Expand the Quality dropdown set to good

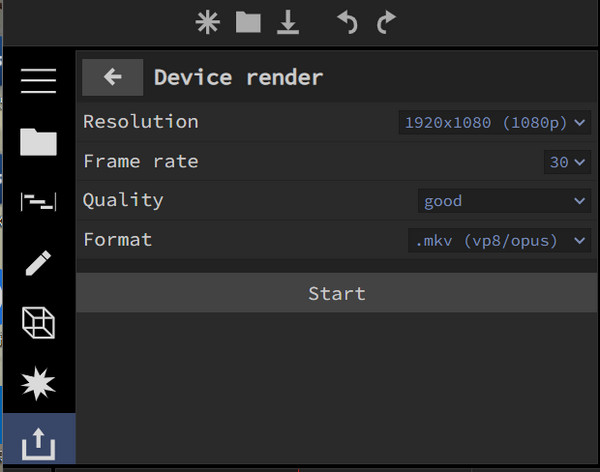click(504, 201)
